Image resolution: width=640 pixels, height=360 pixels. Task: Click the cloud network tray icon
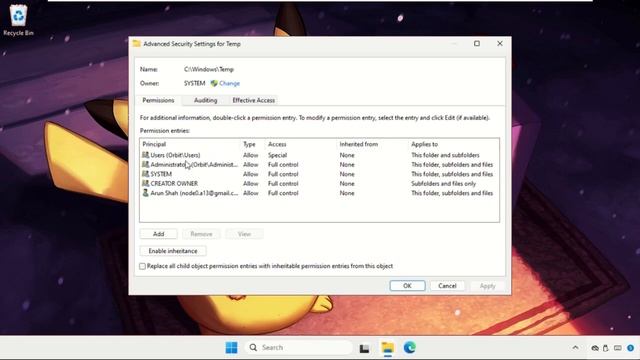click(595, 348)
